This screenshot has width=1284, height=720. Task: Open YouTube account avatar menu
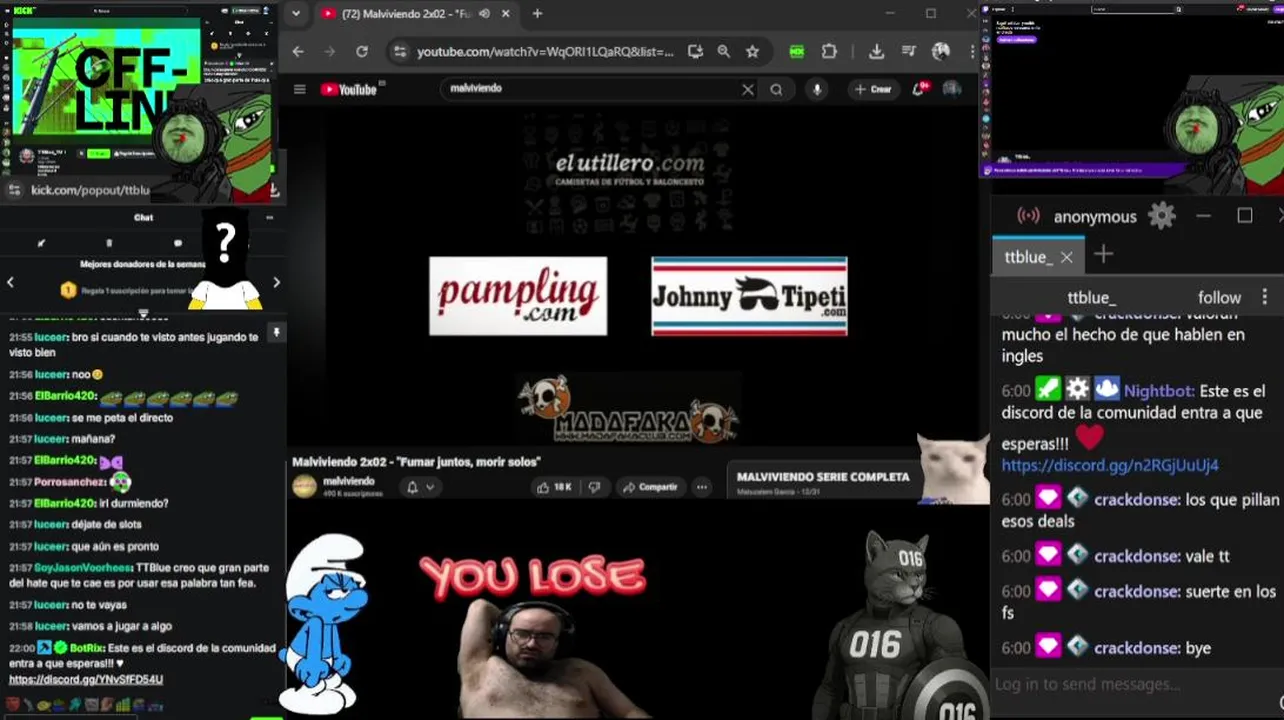[x=952, y=89]
